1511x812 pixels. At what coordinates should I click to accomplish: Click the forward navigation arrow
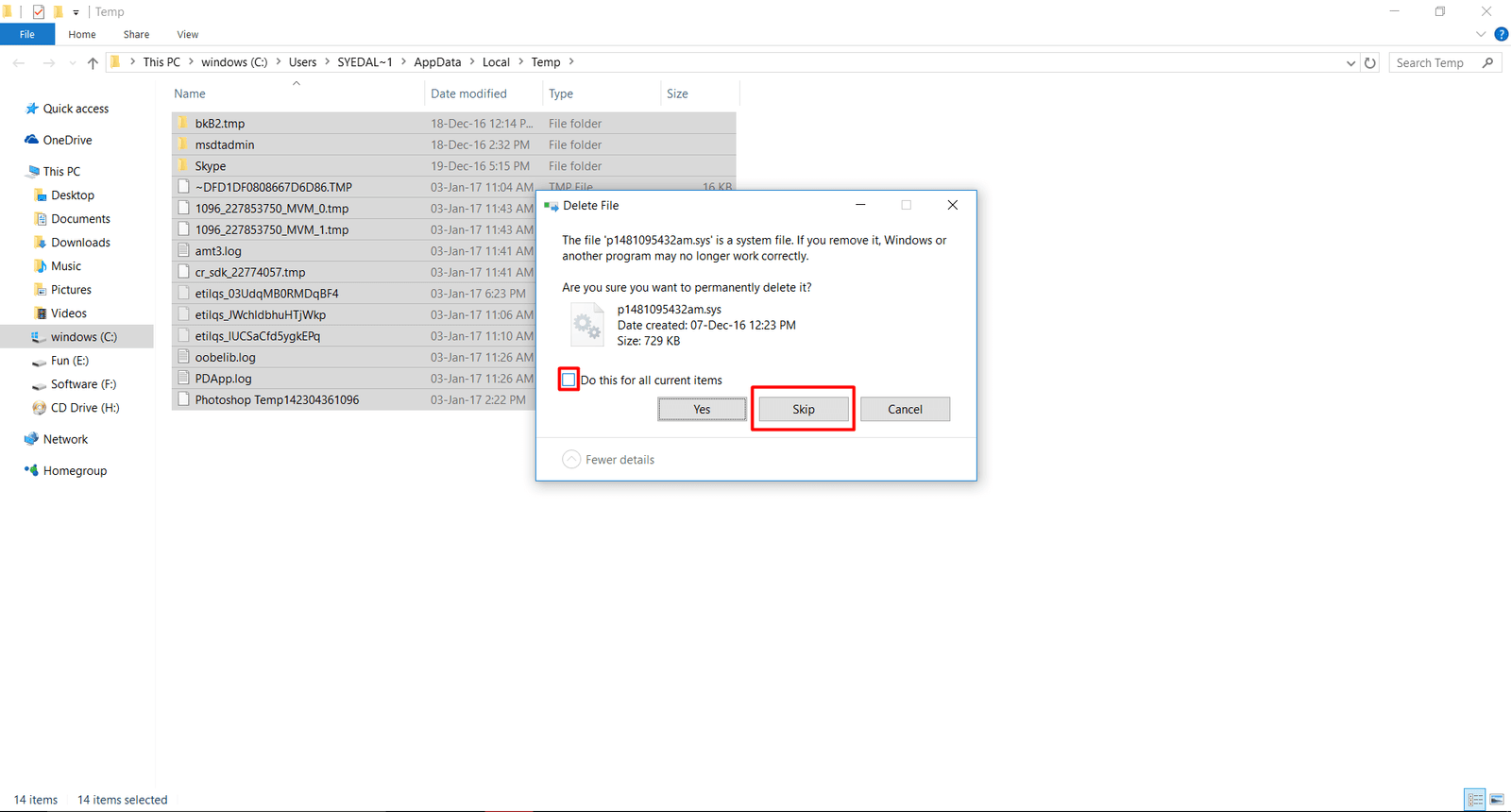pyautogui.click(x=48, y=63)
